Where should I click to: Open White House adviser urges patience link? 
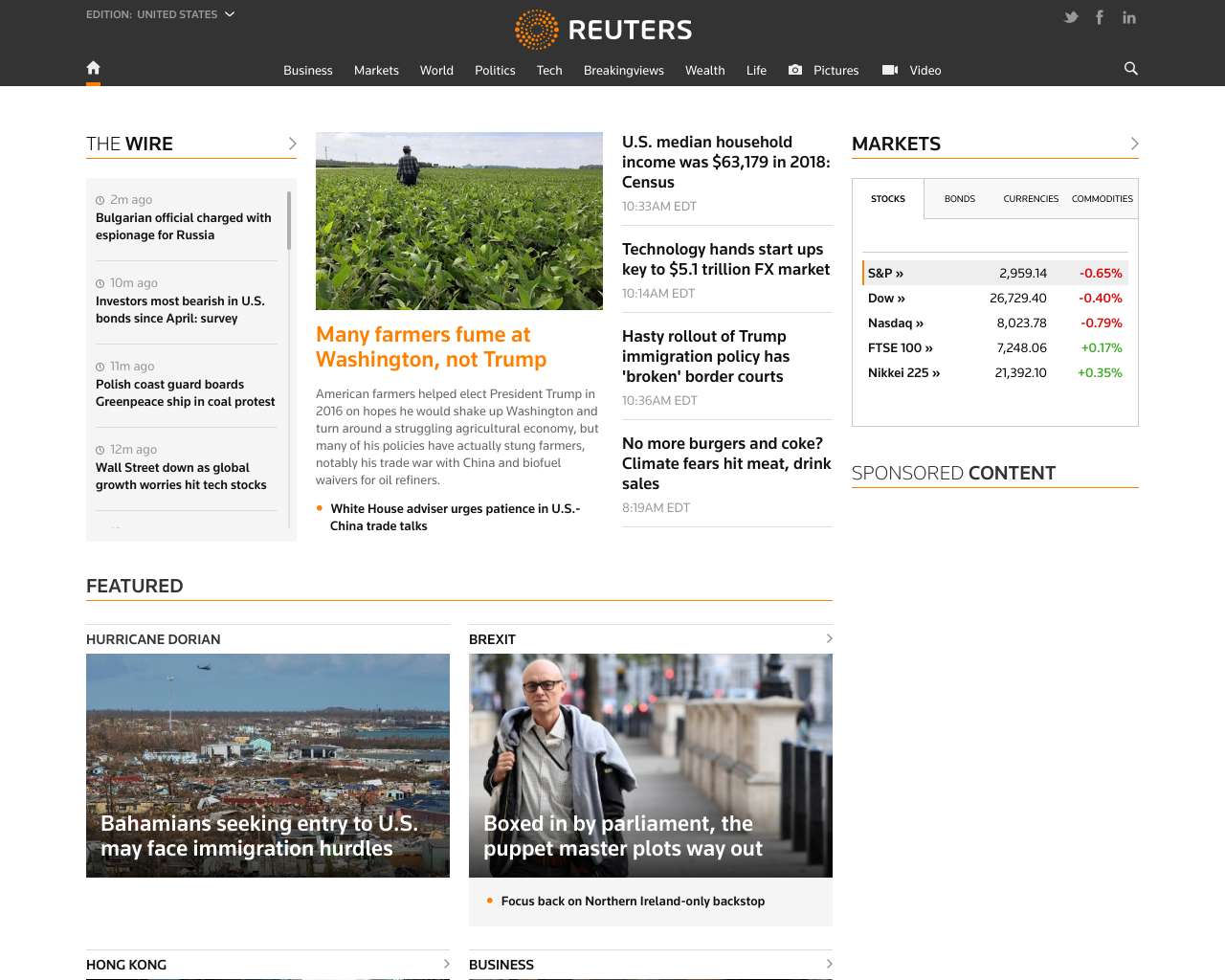[x=456, y=517]
